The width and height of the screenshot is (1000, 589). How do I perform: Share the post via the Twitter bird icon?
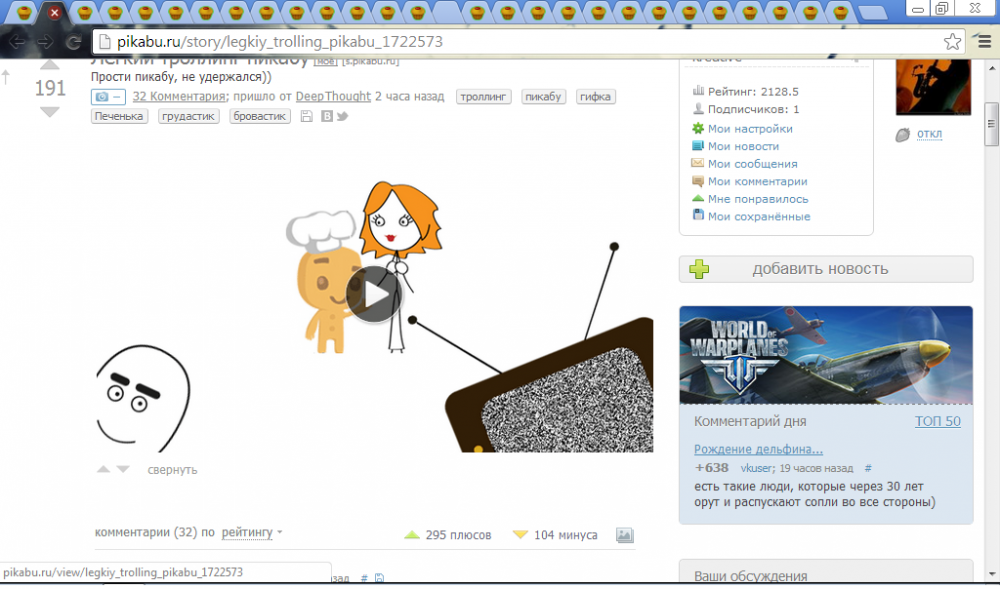(342, 117)
